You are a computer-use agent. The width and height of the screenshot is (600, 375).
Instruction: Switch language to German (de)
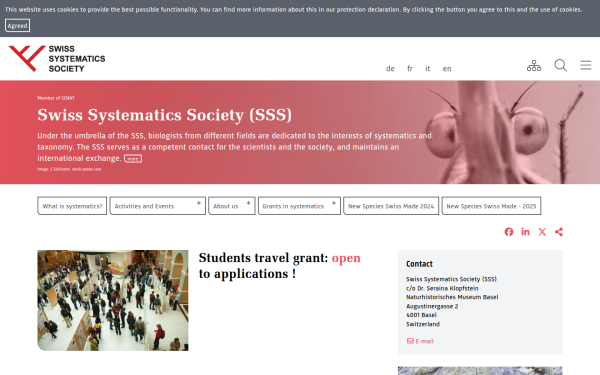[390, 68]
